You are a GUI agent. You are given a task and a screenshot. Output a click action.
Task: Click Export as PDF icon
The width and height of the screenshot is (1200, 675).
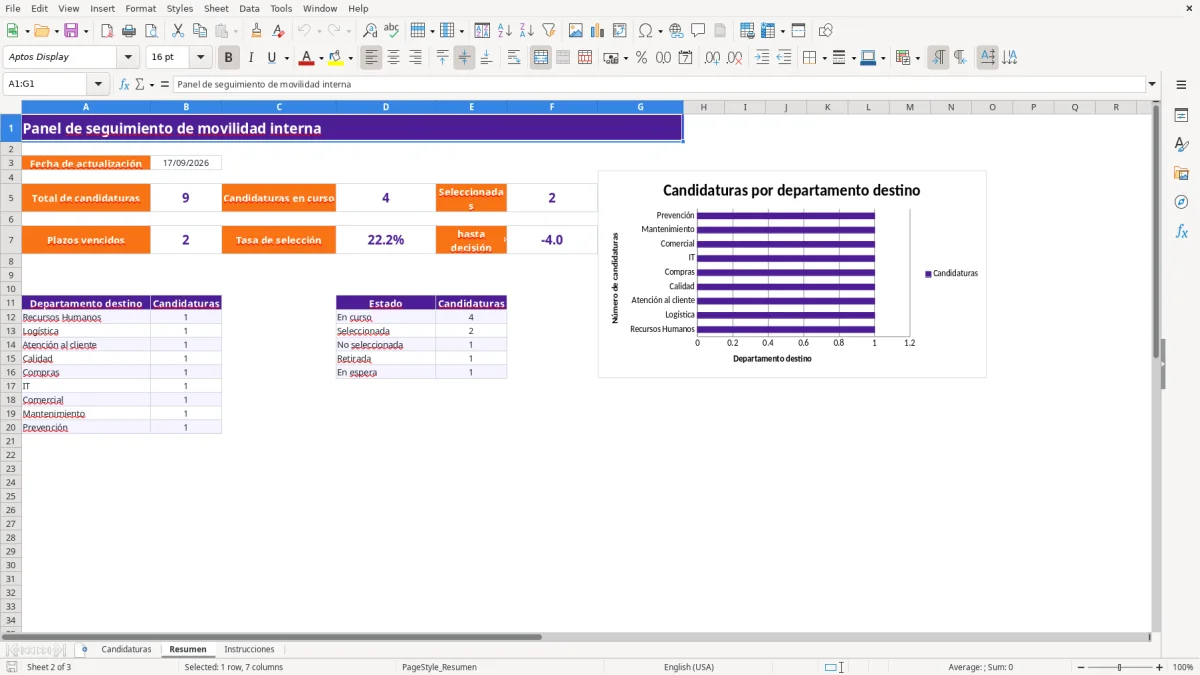107,31
